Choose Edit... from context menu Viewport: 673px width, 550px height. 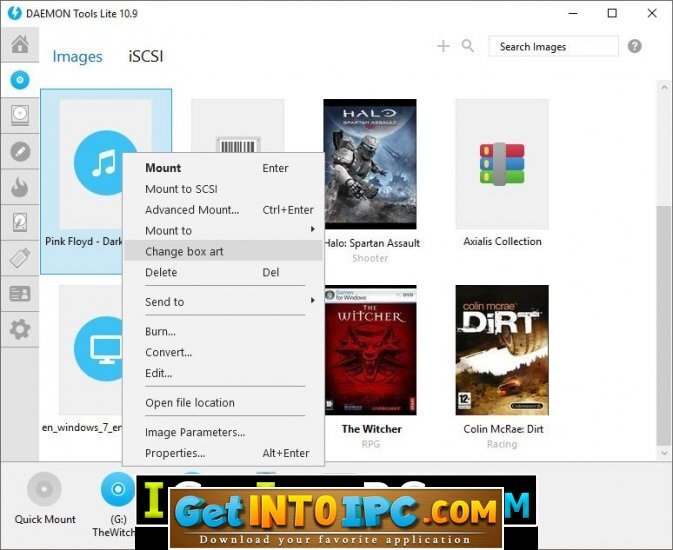pos(223,373)
